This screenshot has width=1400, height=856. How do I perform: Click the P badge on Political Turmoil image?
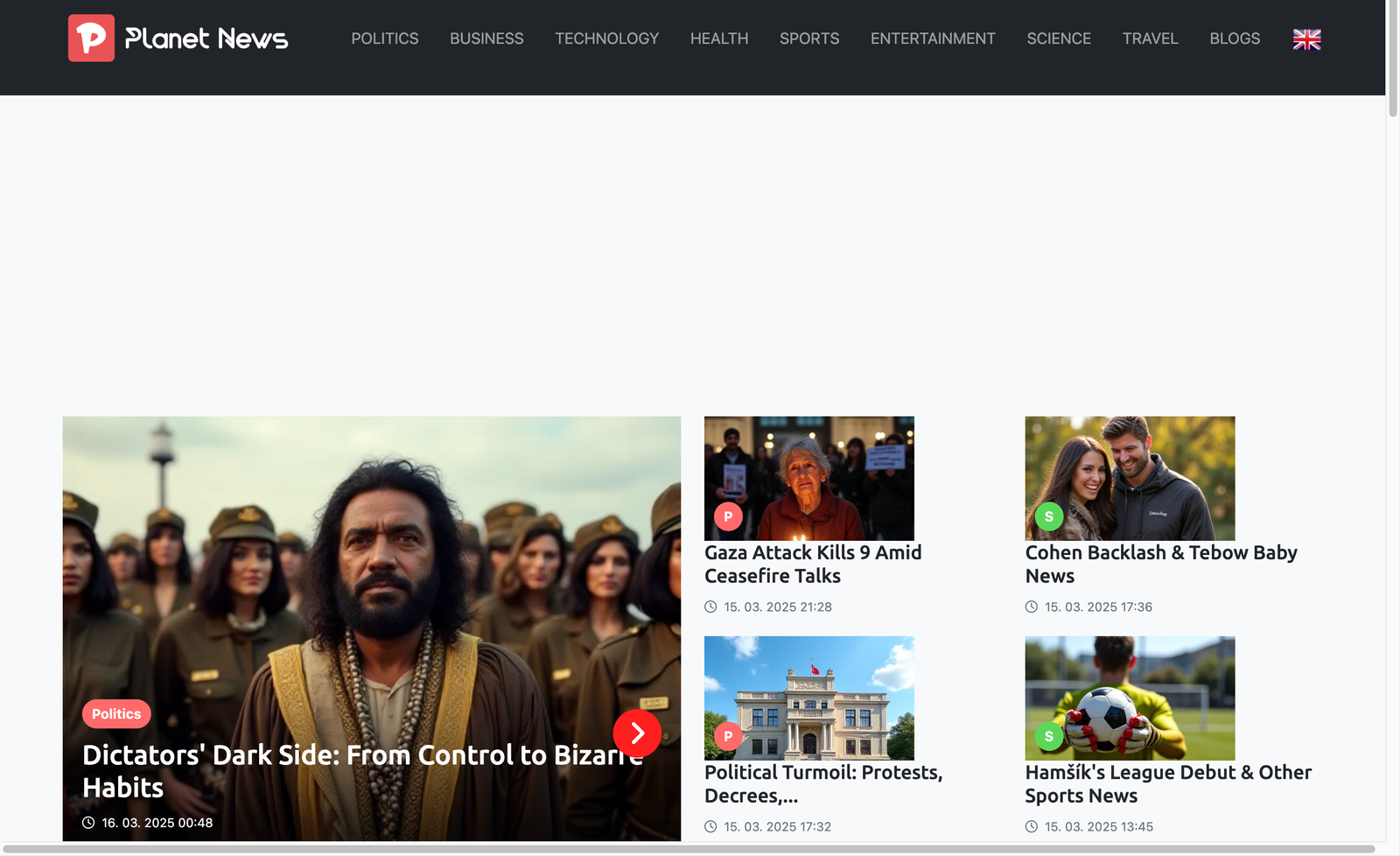point(728,736)
